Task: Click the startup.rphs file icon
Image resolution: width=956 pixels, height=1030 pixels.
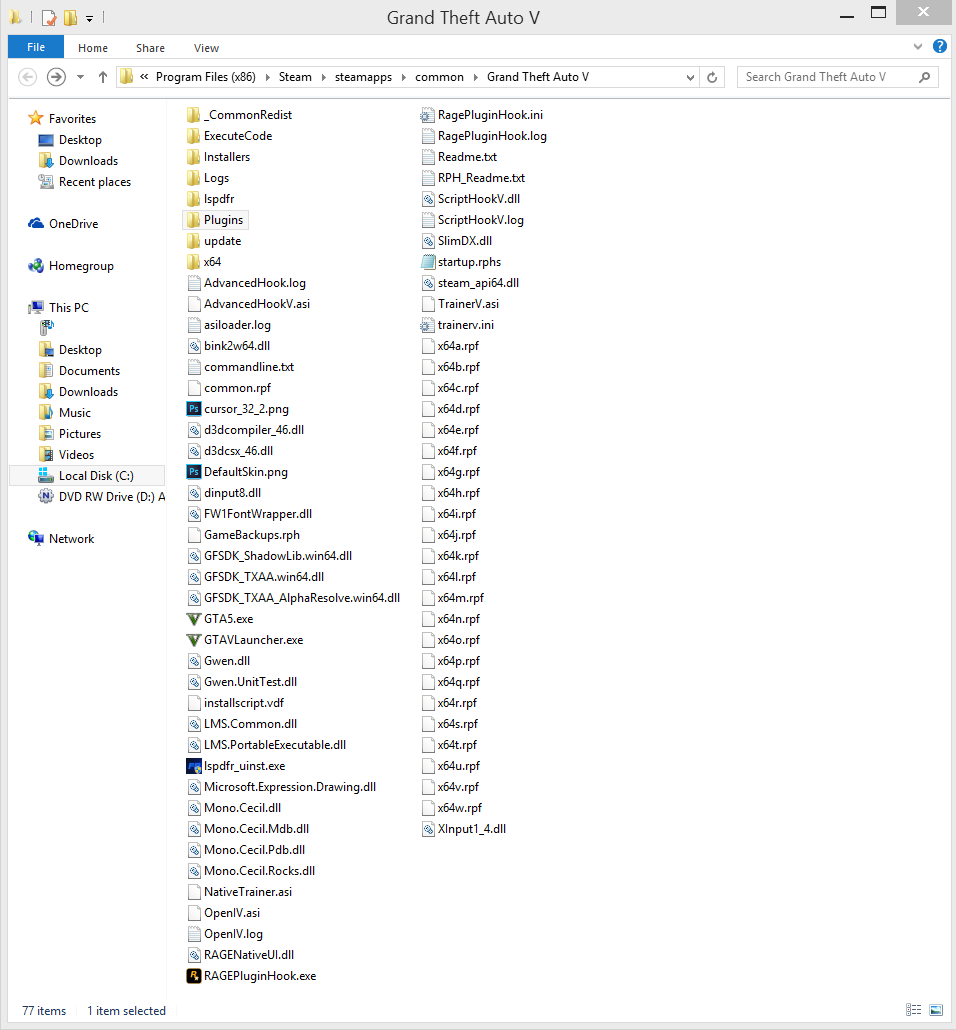Action: coord(428,262)
